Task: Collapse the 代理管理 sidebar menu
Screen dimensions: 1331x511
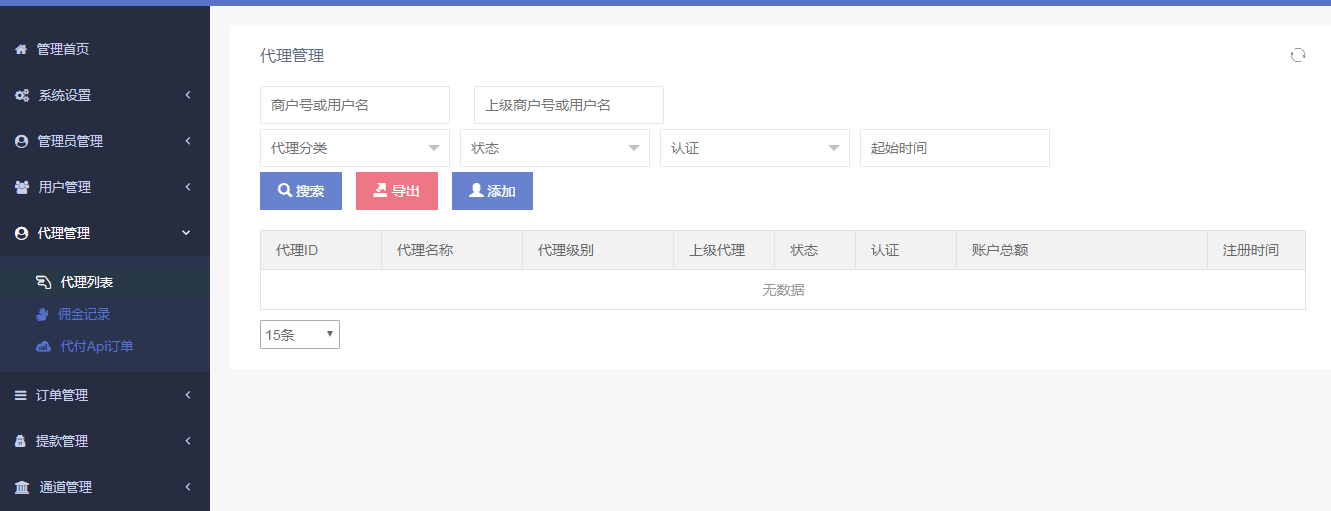Action: coord(105,233)
